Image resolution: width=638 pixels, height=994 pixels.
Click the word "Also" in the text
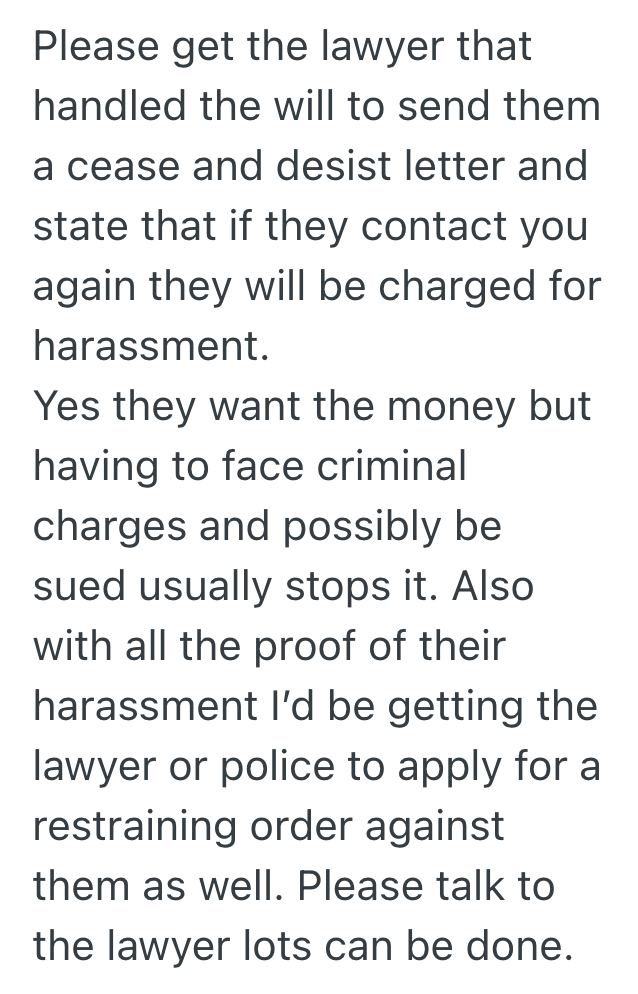pos(493,587)
